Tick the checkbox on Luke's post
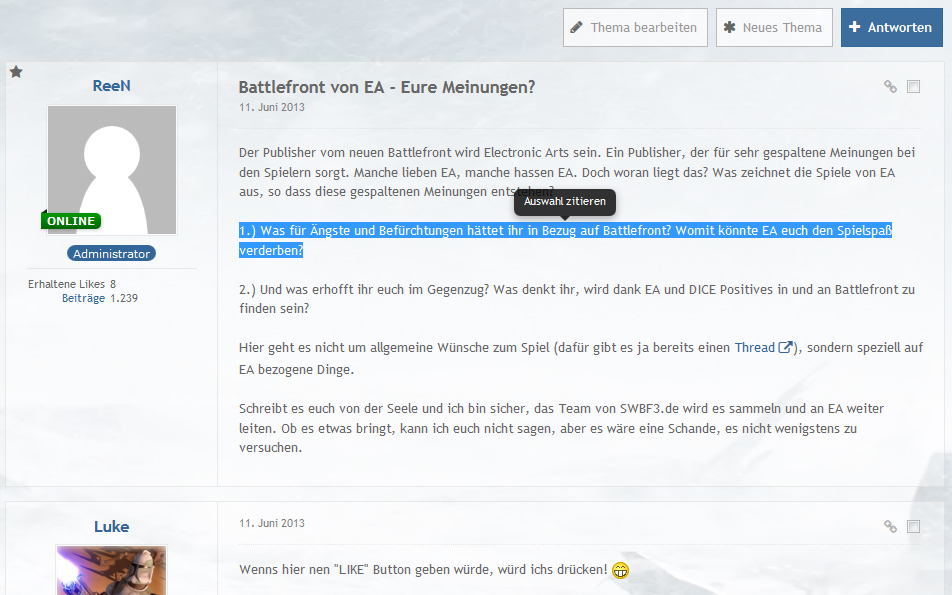This screenshot has height=595, width=952. pyautogui.click(x=913, y=526)
